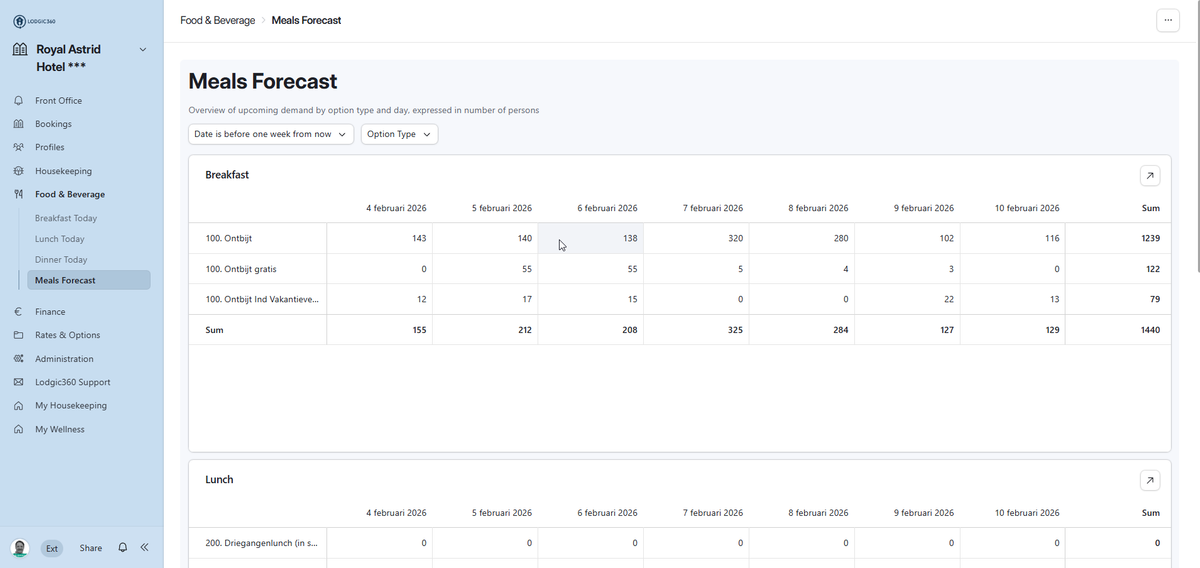The image size is (1200, 568).
Task: Open the Breakfast table expand arrow icon
Action: click(x=1150, y=176)
